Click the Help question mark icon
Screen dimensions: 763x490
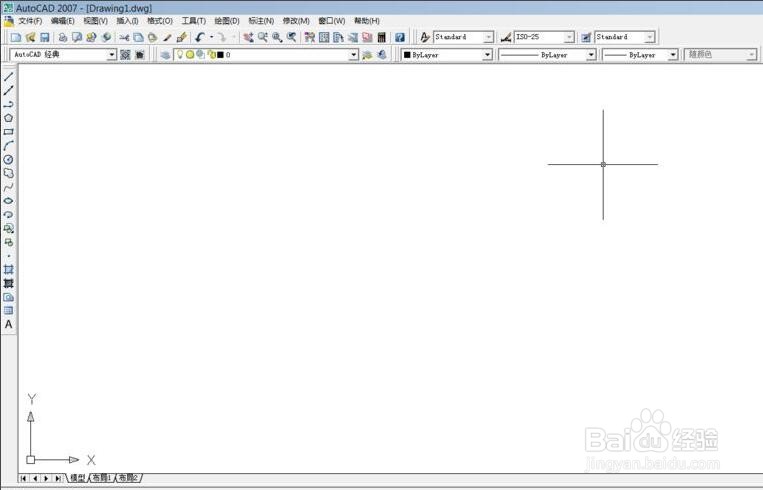coord(400,37)
